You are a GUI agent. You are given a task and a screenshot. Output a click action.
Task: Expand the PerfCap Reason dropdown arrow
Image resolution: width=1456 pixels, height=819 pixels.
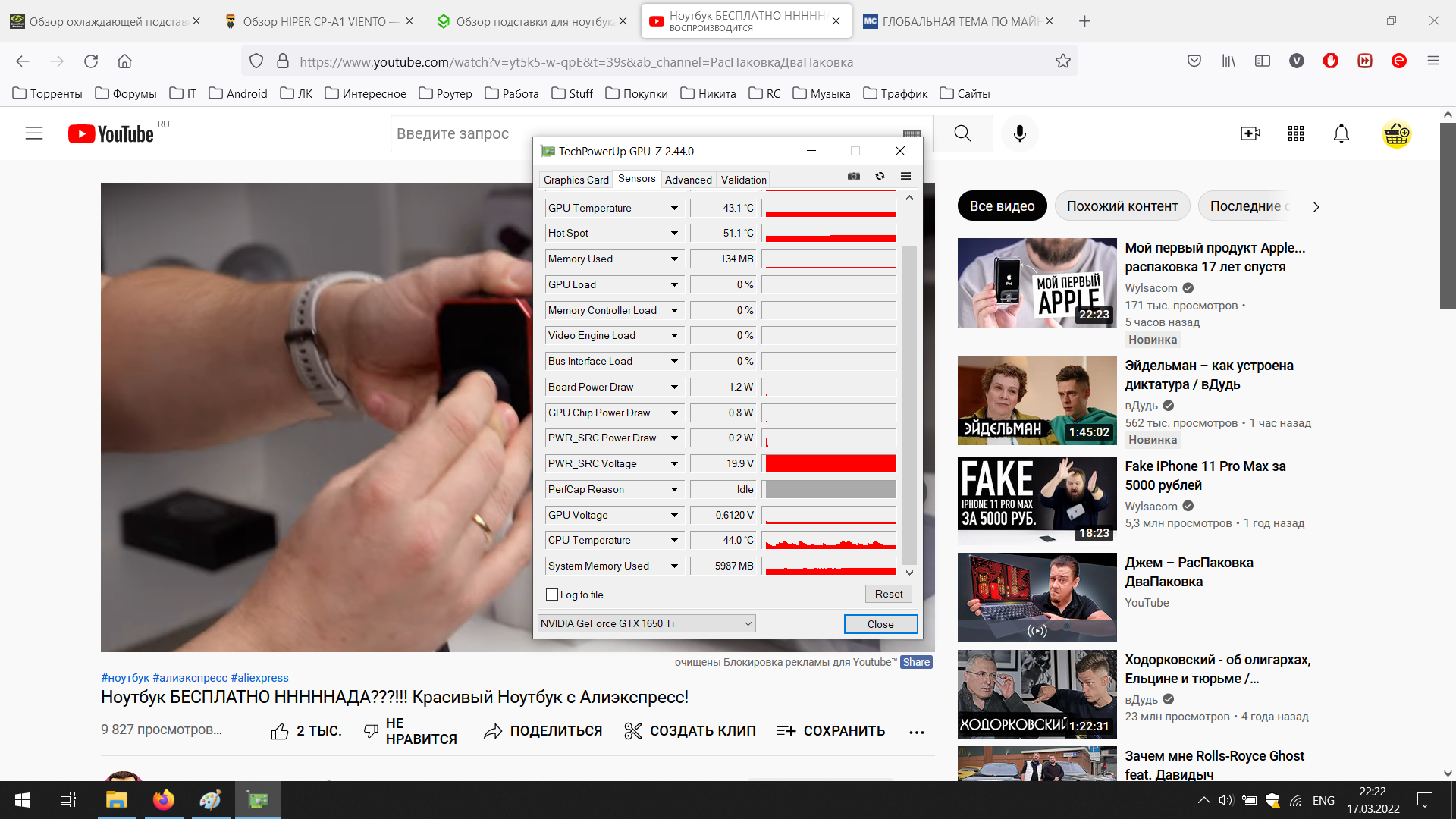(x=674, y=489)
